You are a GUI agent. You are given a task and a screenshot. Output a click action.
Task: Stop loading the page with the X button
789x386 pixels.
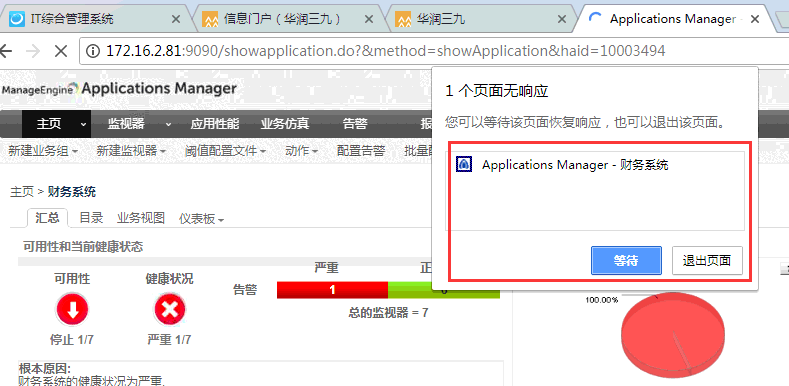click(61, 51)
